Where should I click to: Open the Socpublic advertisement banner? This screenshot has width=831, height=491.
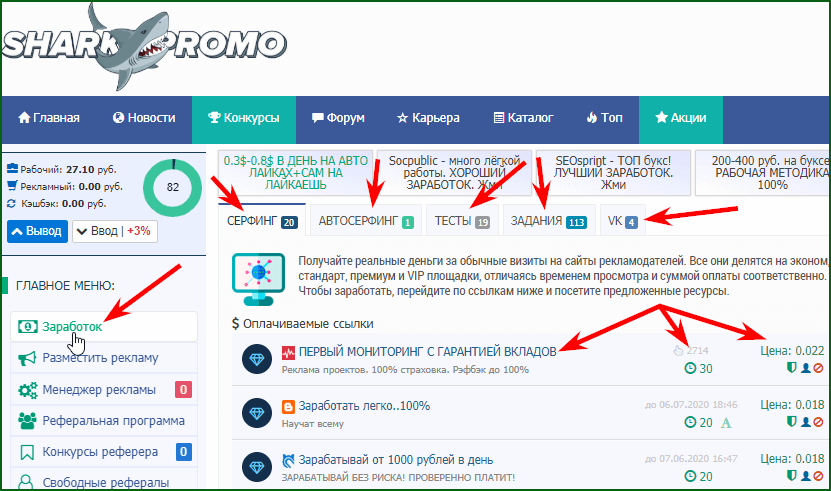(454, 173)
